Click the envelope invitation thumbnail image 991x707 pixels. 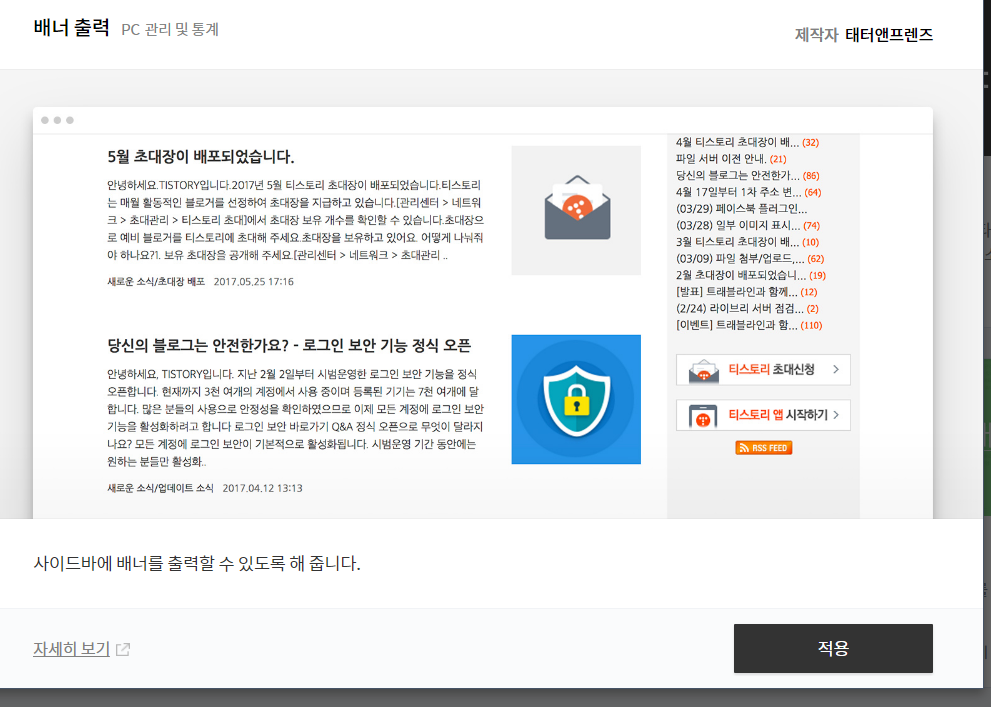pyautogui.click(x=576, y=210)
